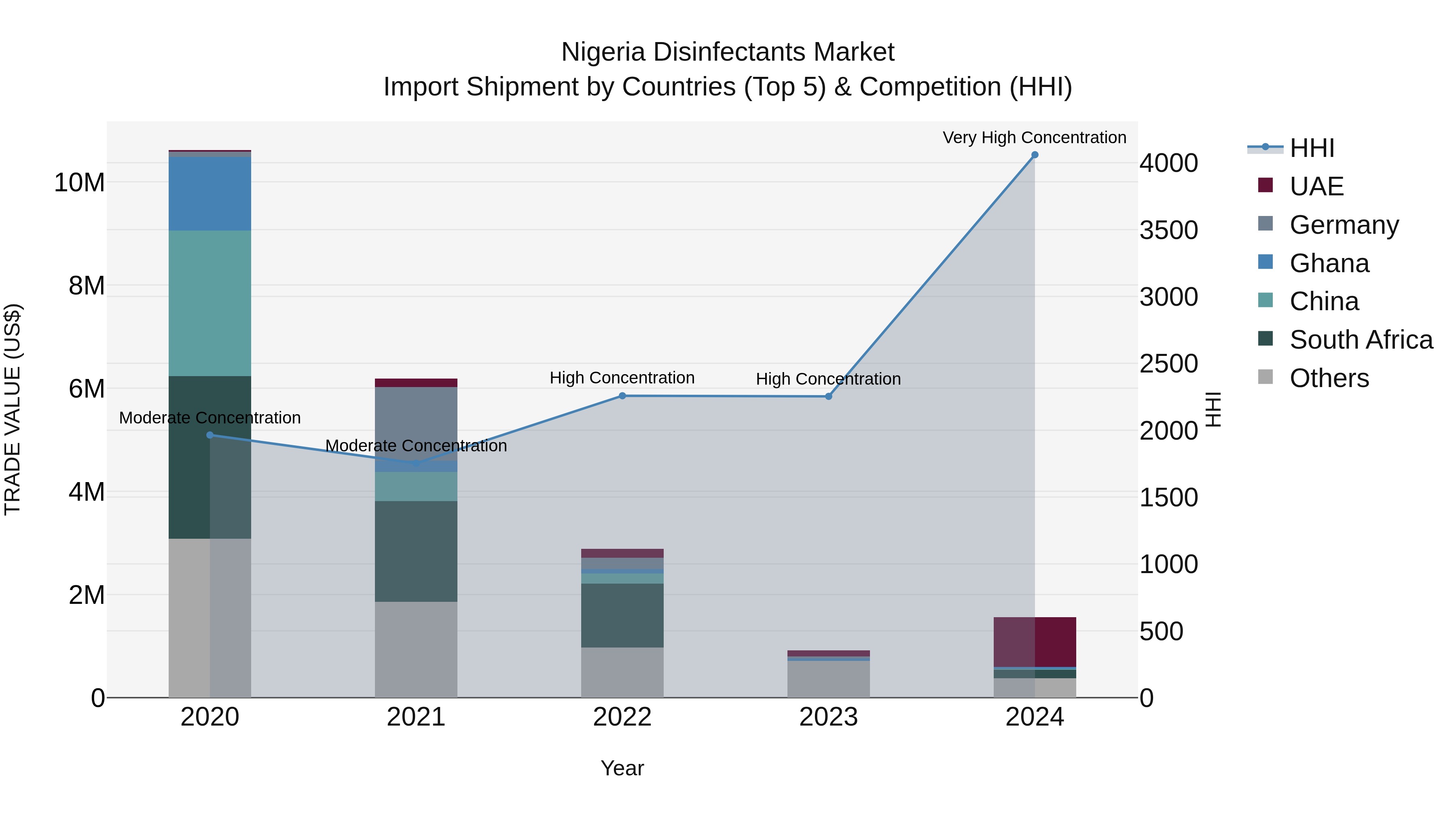Screen dimensions: 1456x819
Task: Click the 'Very High Concentration' annotation
Action: point(1034,138)
